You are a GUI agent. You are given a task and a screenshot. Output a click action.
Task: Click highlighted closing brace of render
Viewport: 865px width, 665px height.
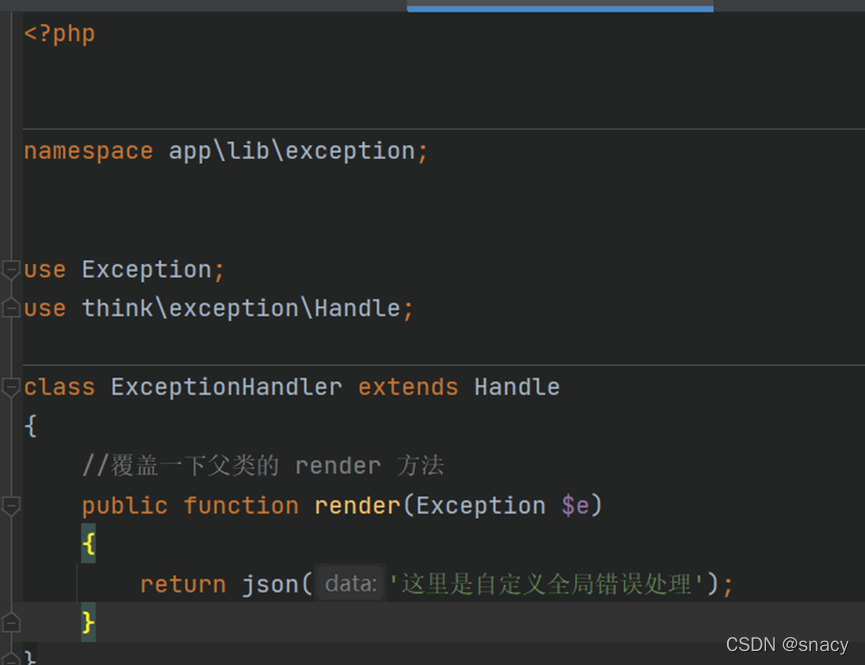pyautogui.click(x=88, y=623)
